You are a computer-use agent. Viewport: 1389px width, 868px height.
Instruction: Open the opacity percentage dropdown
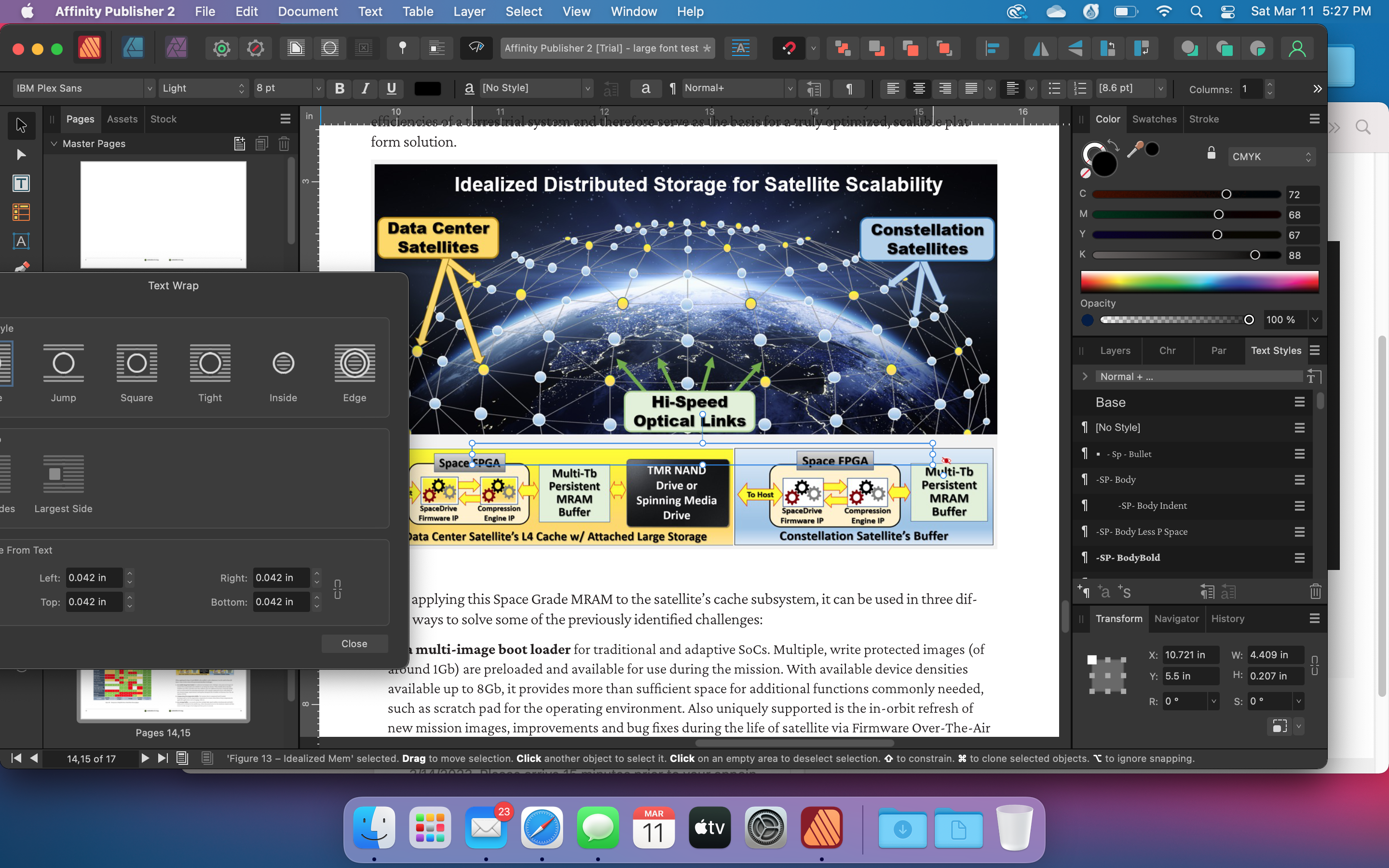coord(1314,320)
